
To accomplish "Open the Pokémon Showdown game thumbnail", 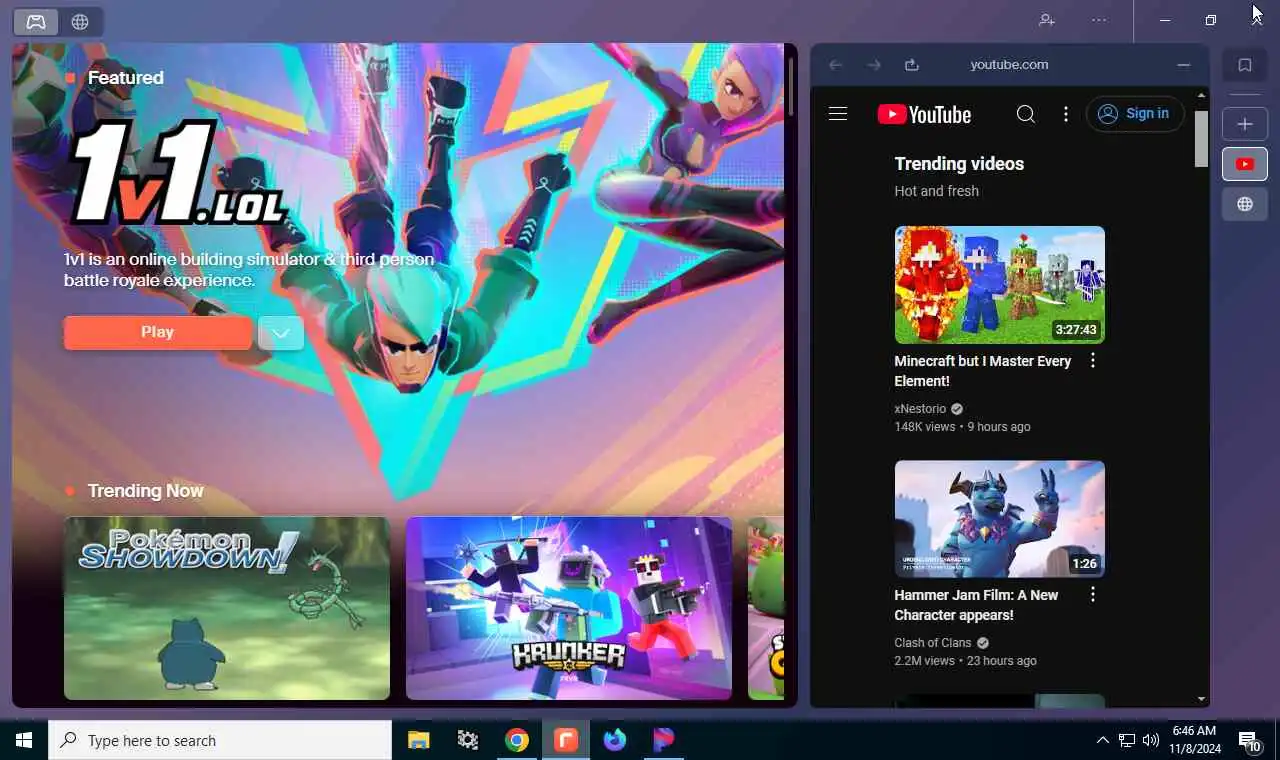I will click(227, 608).
